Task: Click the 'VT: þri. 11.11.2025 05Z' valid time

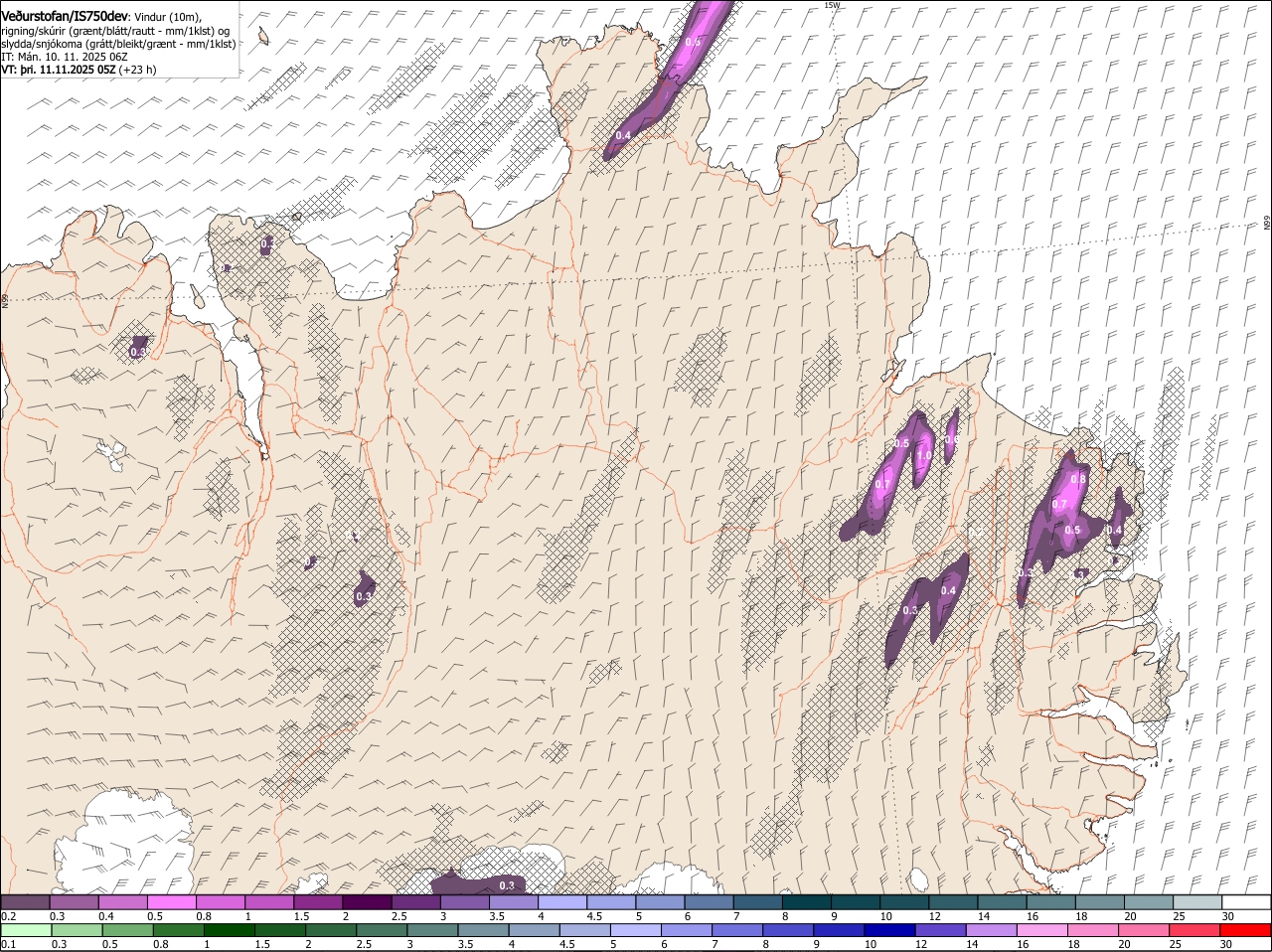Action: point(58,71)
